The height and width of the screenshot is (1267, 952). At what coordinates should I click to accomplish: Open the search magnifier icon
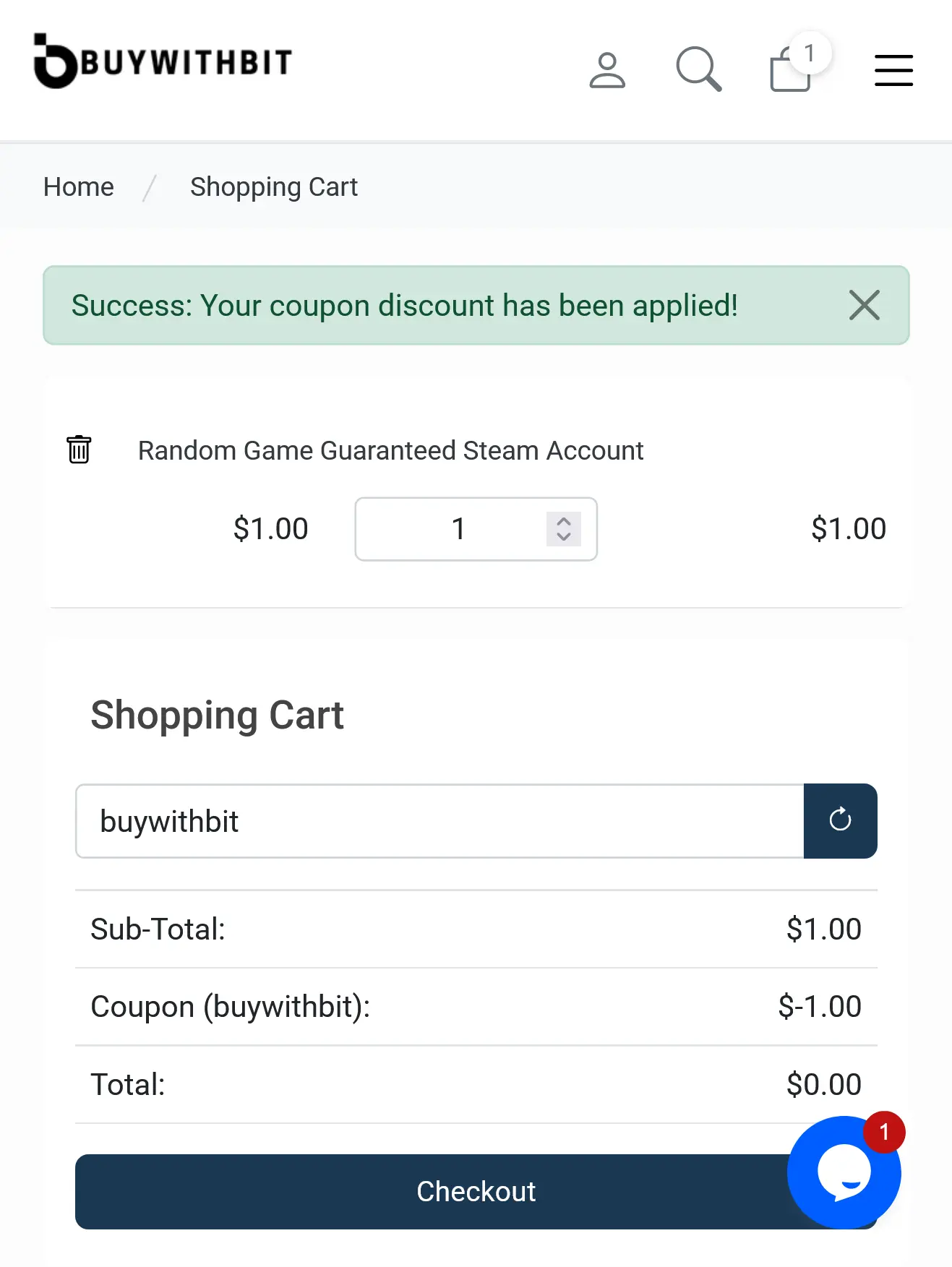coord(698,70)
